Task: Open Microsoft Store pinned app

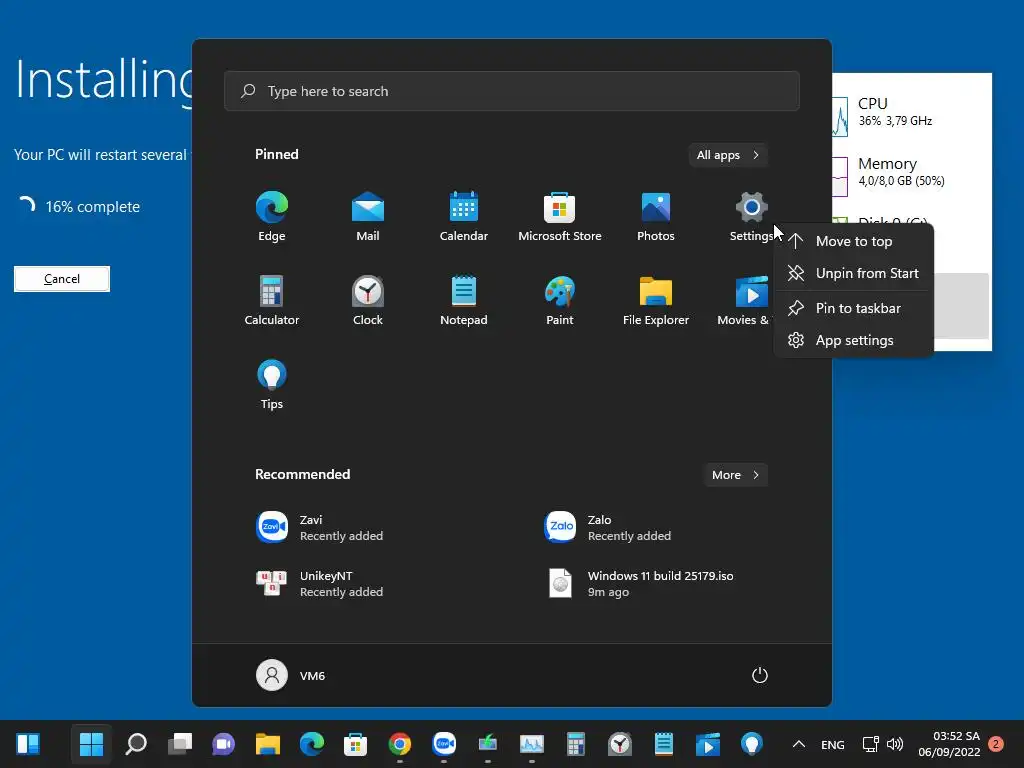Action: pos(560,216)
